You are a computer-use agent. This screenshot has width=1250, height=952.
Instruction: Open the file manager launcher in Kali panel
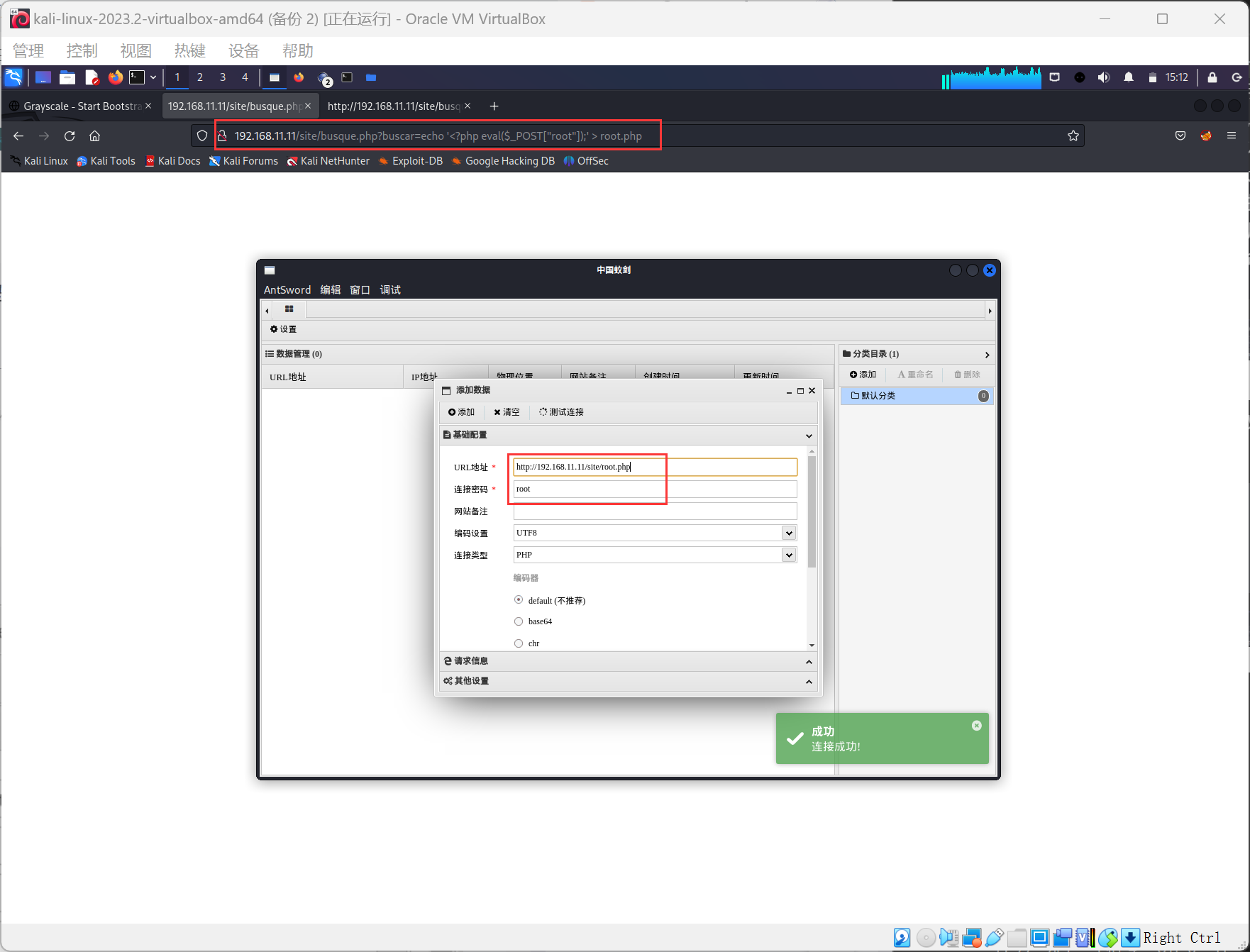point(67,77)
